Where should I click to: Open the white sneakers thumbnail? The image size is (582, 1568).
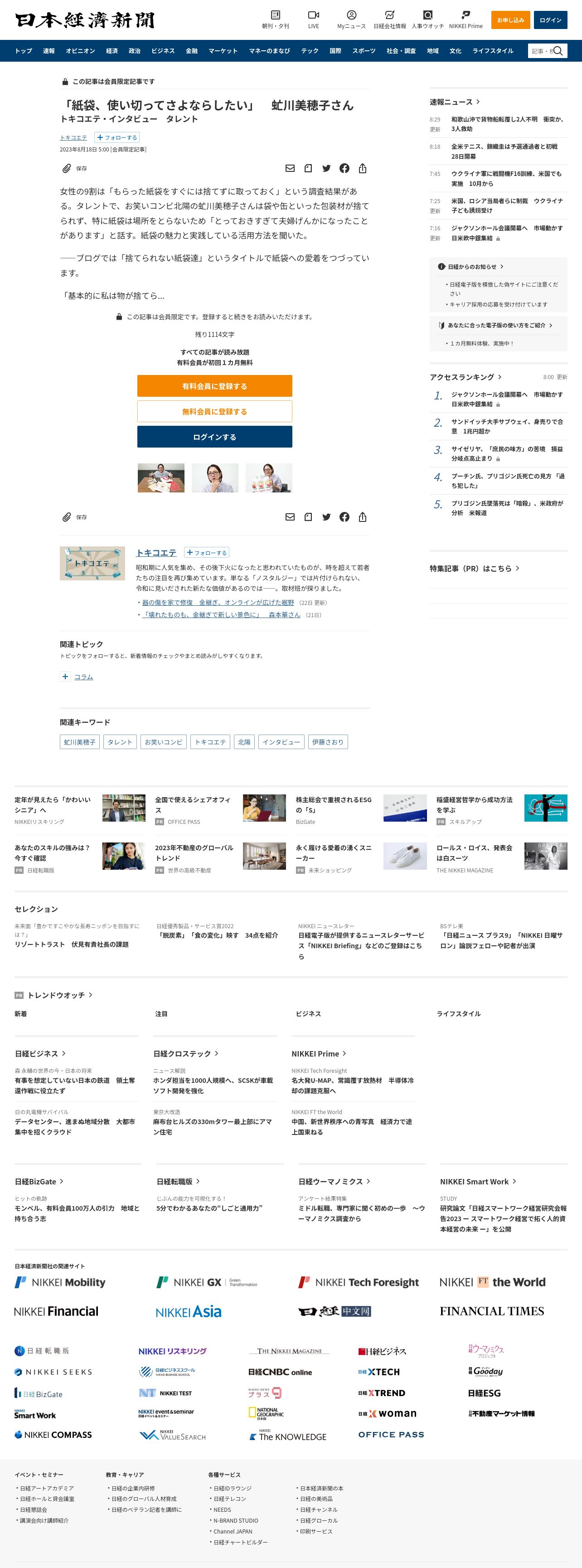pos(405,856)
